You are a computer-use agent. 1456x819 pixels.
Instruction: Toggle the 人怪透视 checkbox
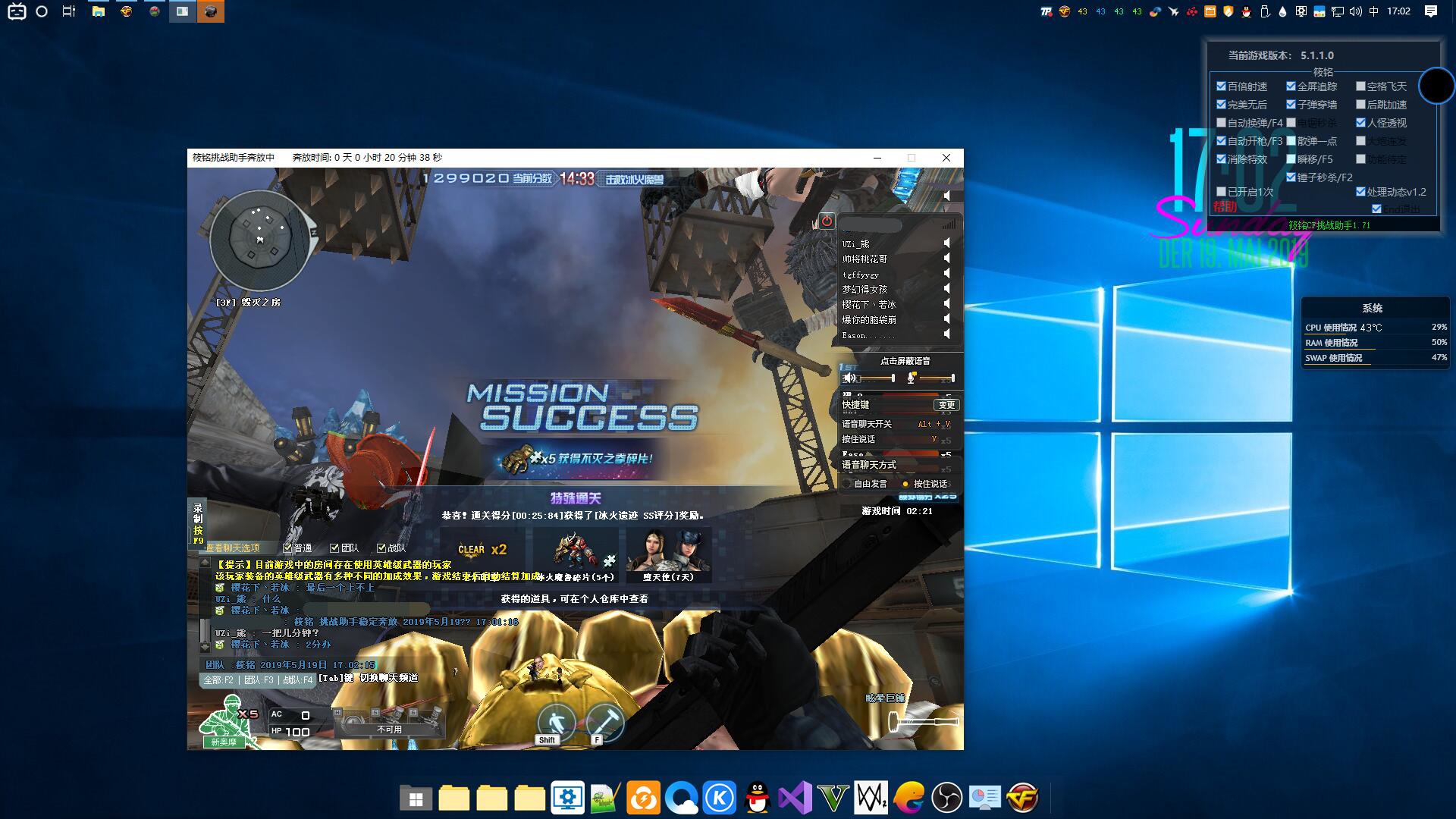click(x=1360, y=123)
